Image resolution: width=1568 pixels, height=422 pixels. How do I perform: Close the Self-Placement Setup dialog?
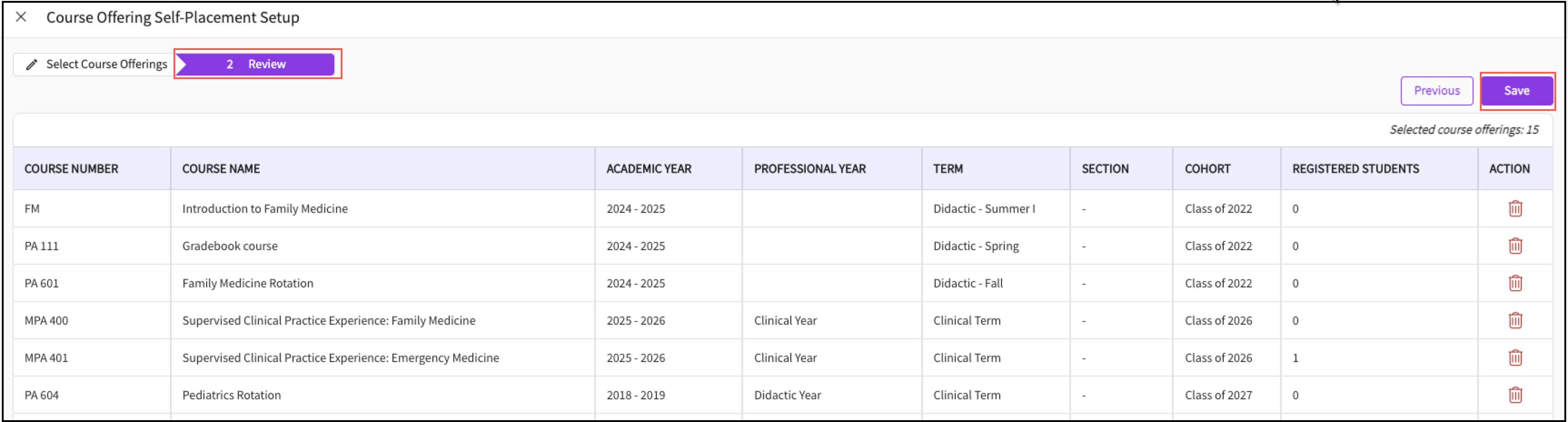click(x=21, y=17)
